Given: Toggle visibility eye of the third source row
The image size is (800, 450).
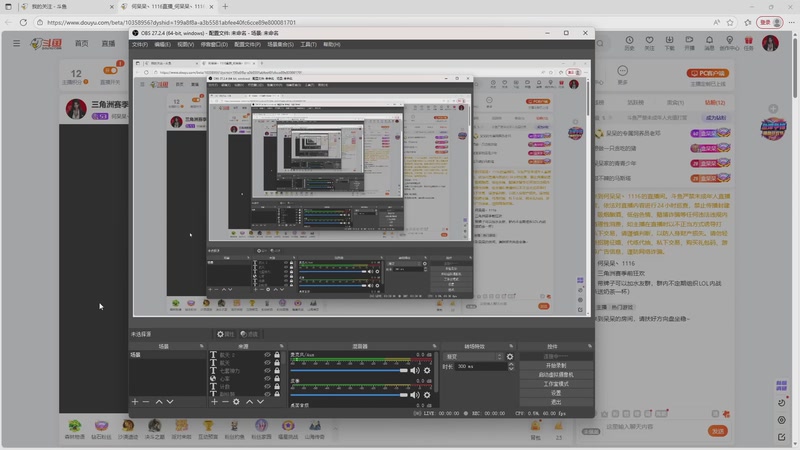Looking at the screenshot, I should tap(267, 371).
